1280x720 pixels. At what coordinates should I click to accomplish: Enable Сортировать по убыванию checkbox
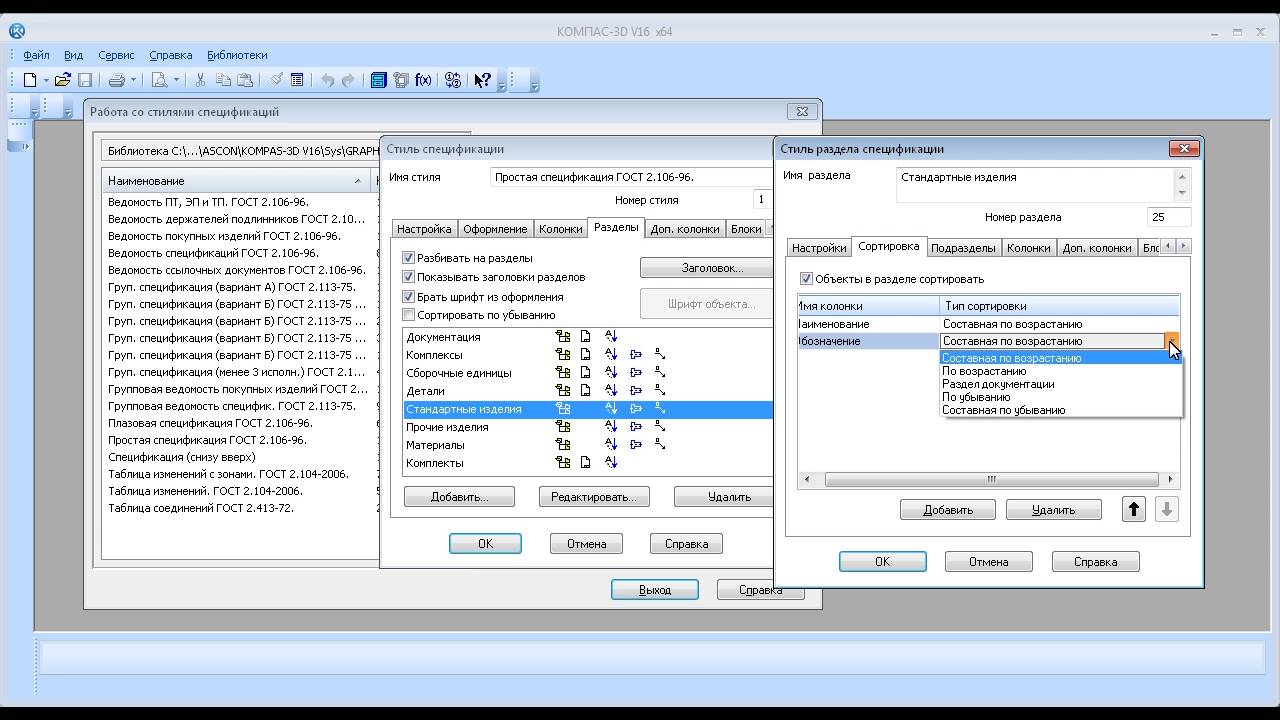click(408, 315)
